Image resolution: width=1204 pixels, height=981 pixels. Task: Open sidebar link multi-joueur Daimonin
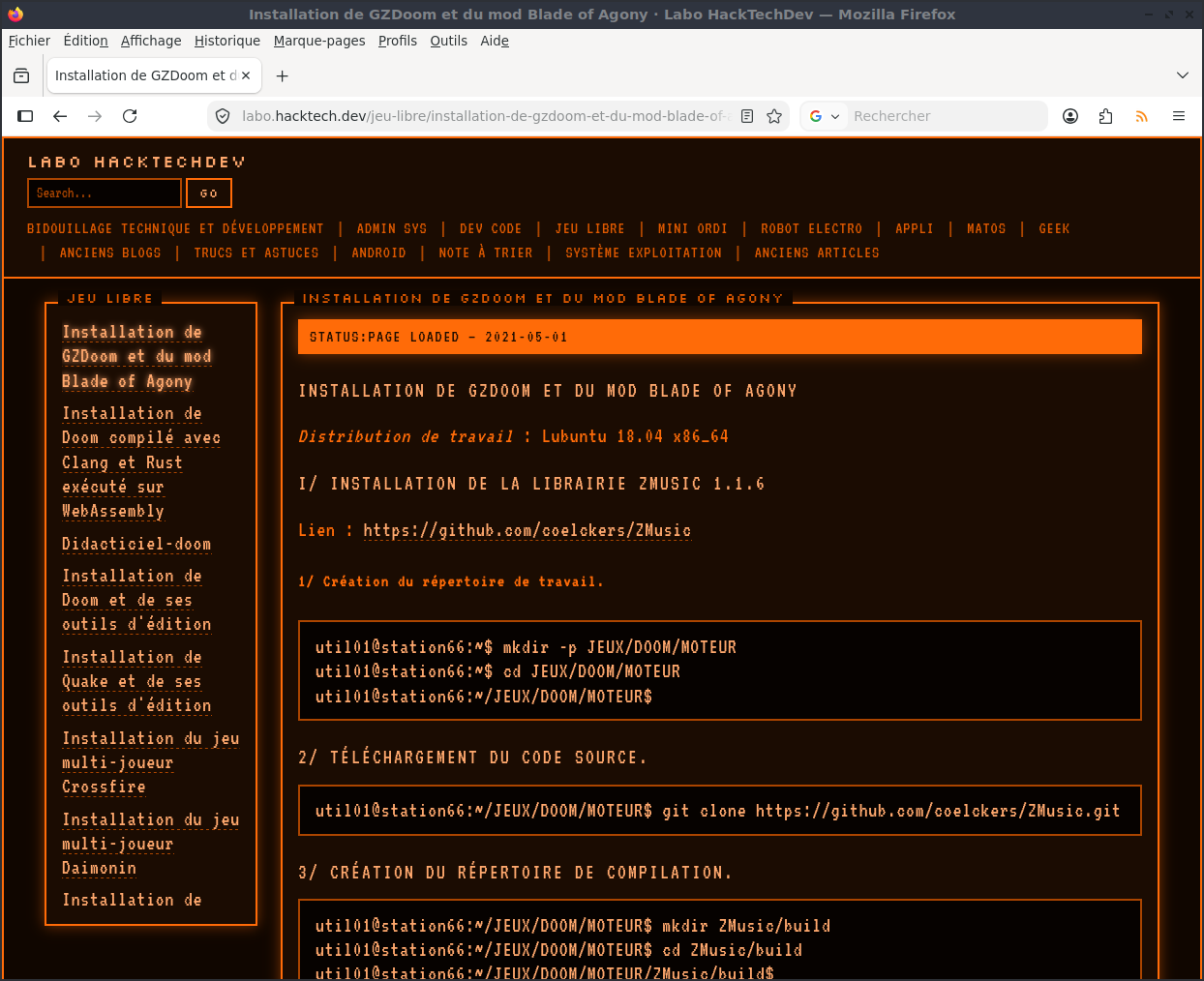point(151,844)
